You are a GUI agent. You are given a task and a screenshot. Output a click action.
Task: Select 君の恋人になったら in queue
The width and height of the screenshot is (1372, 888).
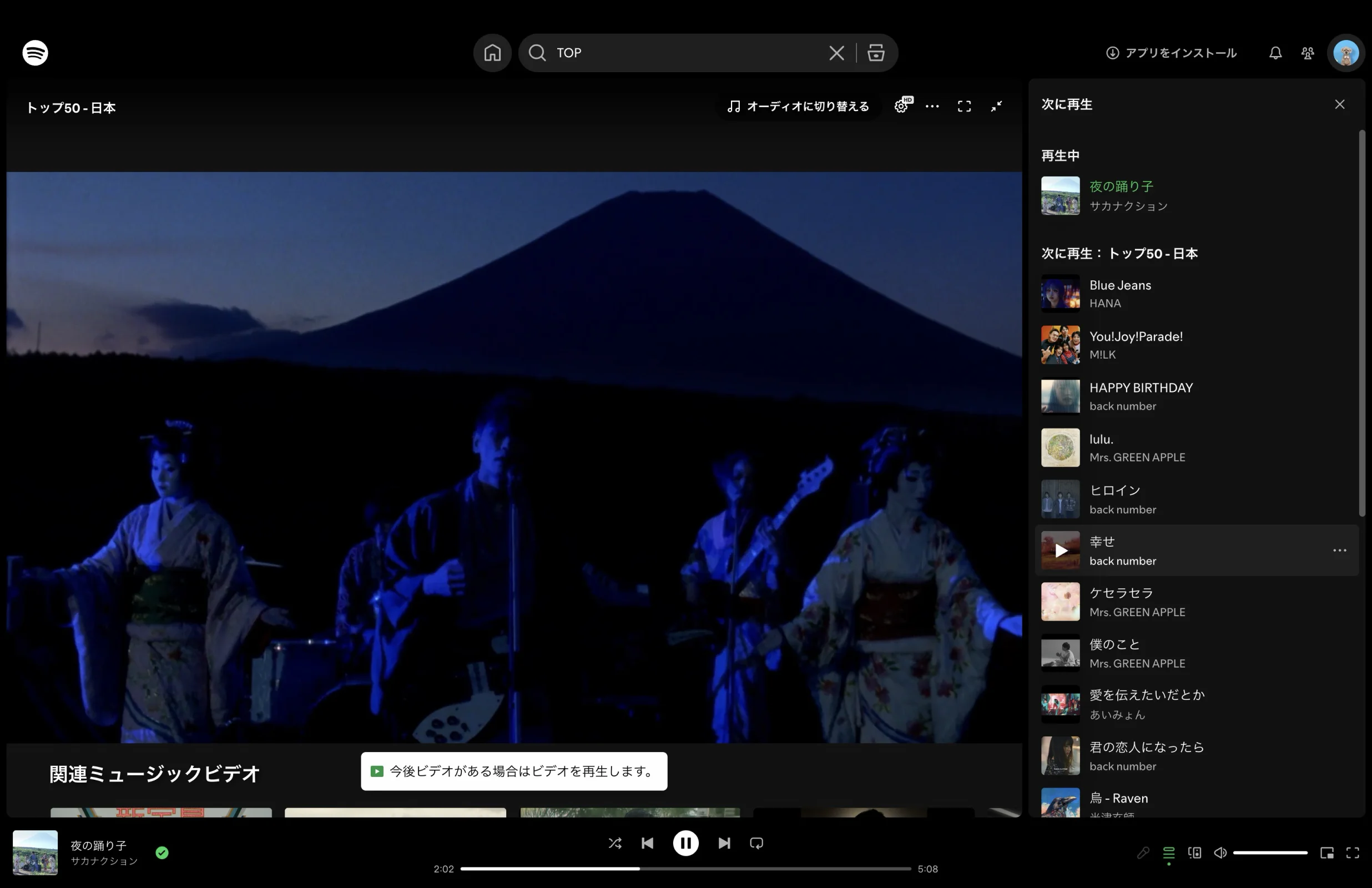point(1196,755)
